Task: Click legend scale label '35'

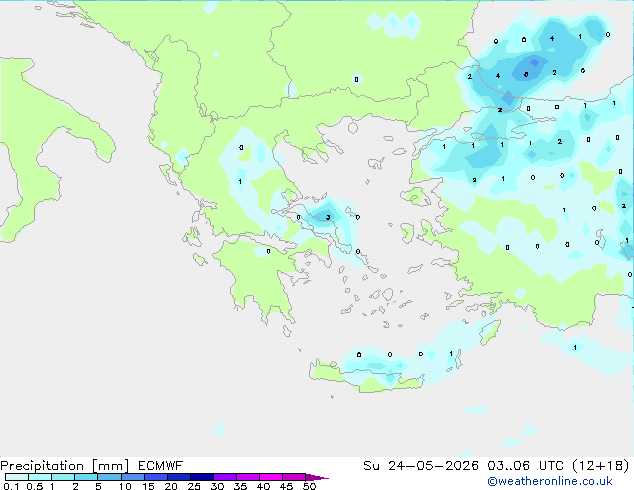Action: point(240,486)
